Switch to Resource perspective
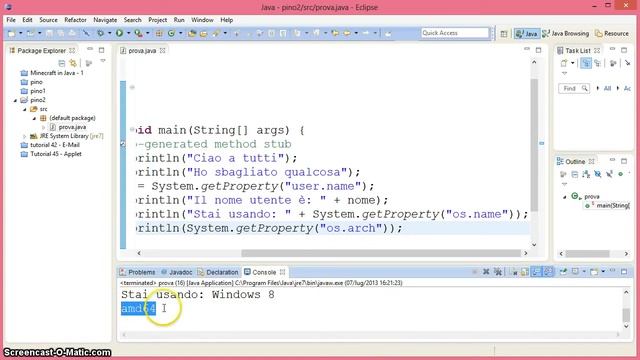Viewport: 640px width, 360px height. (x=612, y=34)
